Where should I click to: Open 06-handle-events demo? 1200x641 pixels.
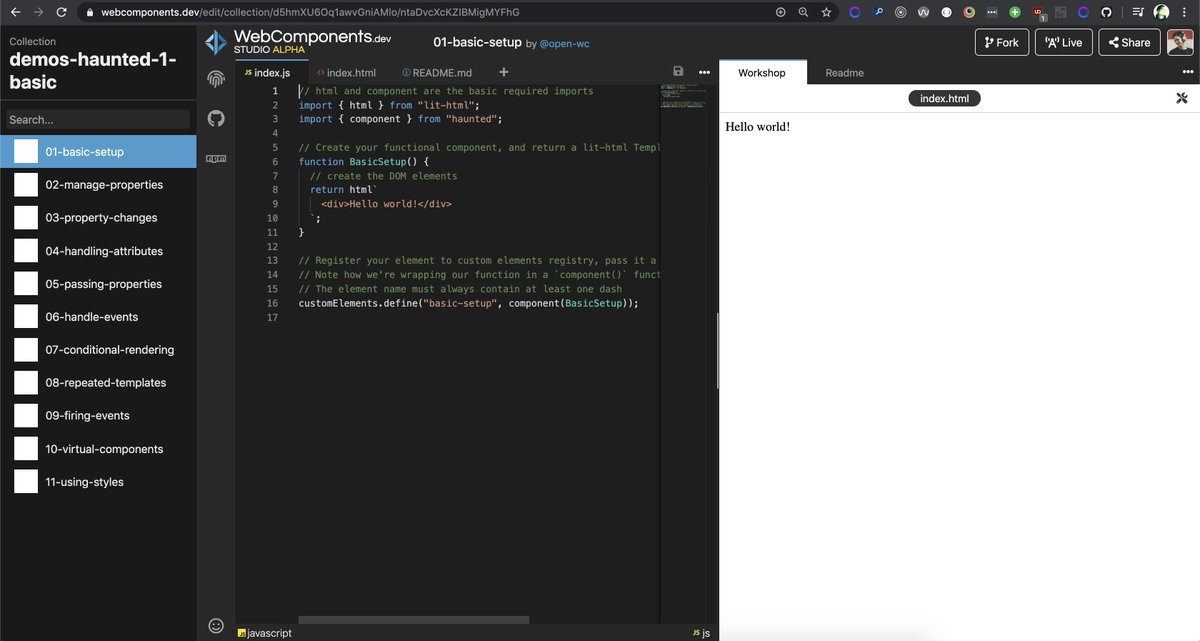pyautogui.click(x=98, y=316)
